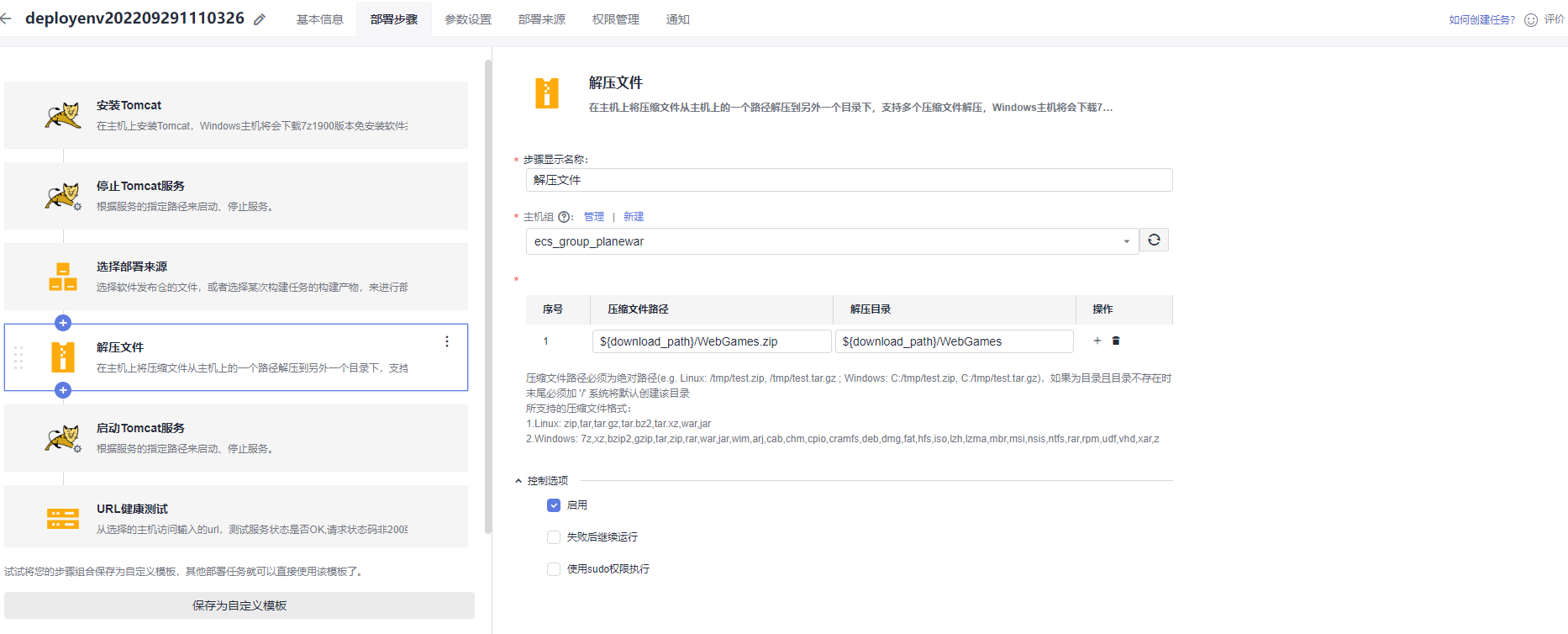Screen dimensions: 1568x634
Task: Select the 选择部署来源 step title
Action: point(132,267)
